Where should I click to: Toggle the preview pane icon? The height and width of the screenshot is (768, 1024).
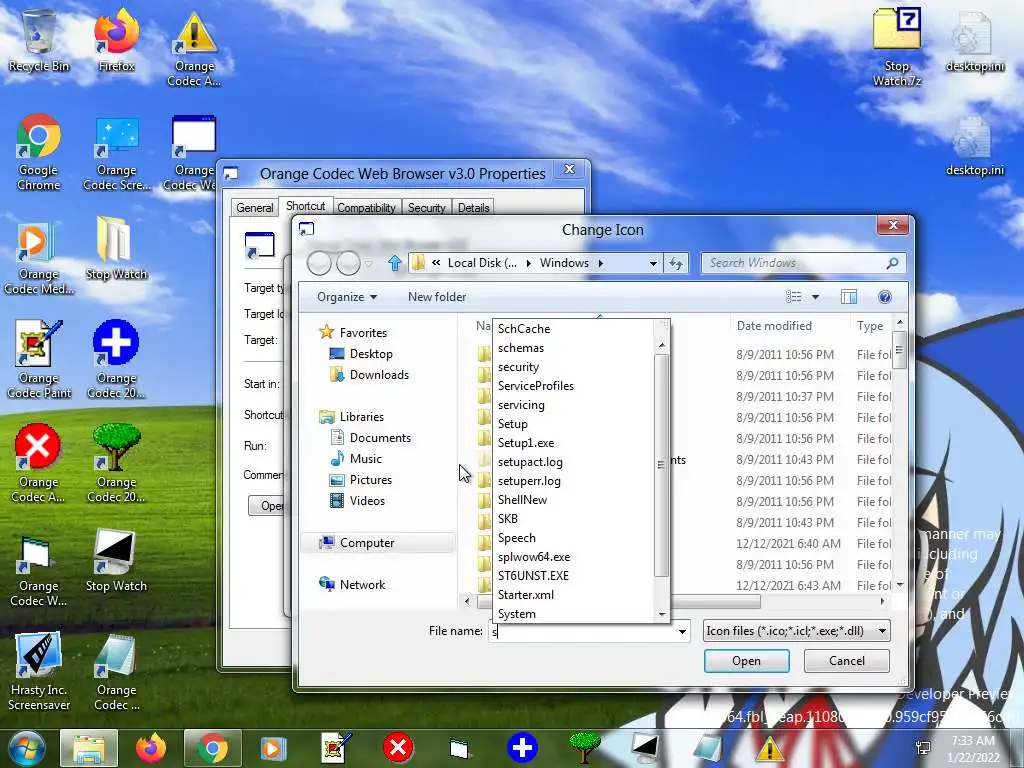[x=848, y=297]
